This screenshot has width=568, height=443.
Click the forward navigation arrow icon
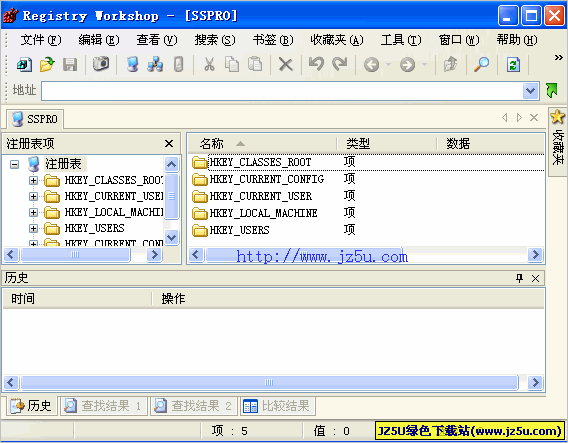[407, 65]
